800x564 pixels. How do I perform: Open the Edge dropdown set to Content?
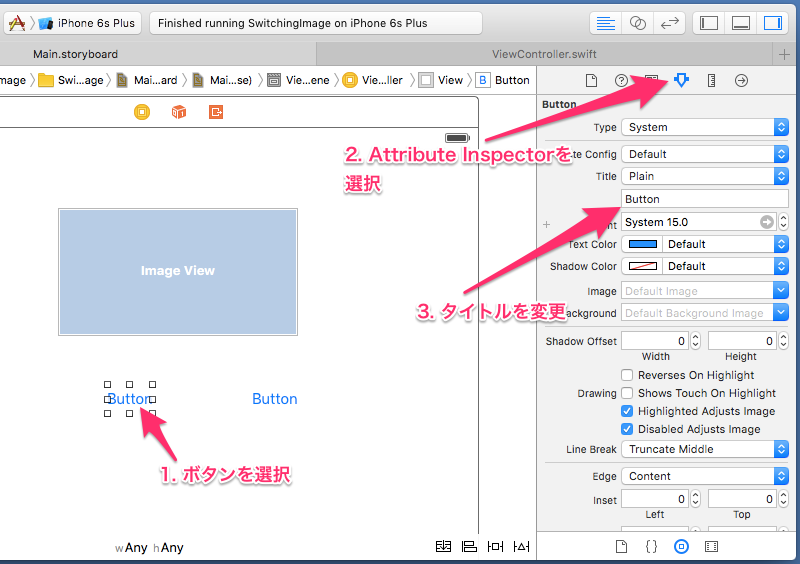tap(705, 476)
